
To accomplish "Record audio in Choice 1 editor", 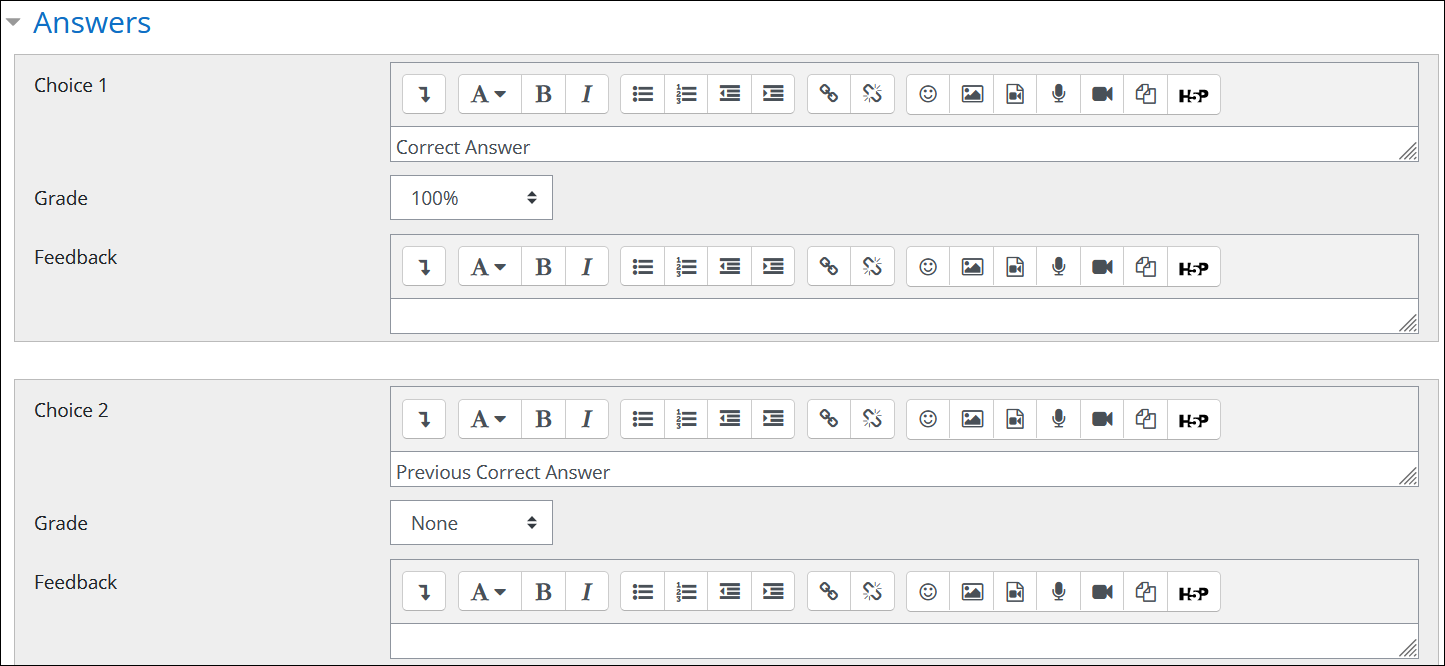I will 1059,94.
